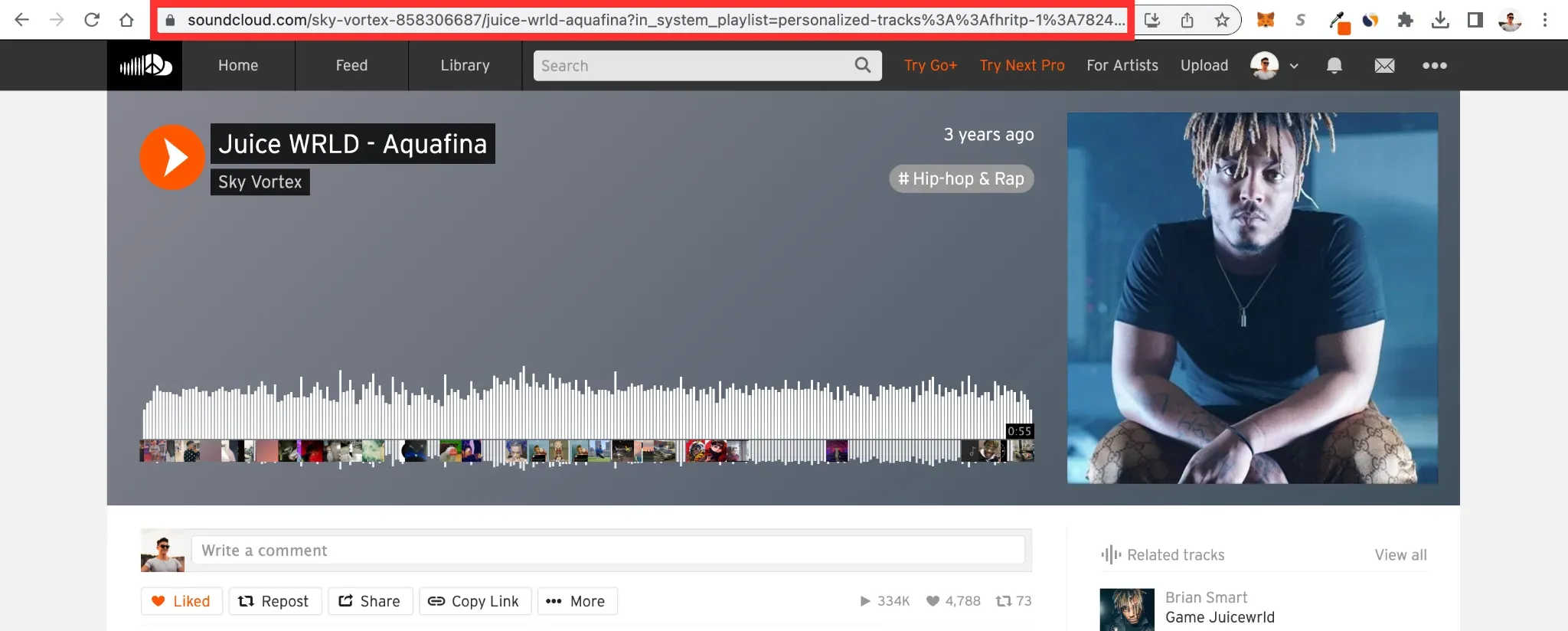Click the 334K plays count
Image resolution: width=1568 pixels, height=631 pixels.
885,601
